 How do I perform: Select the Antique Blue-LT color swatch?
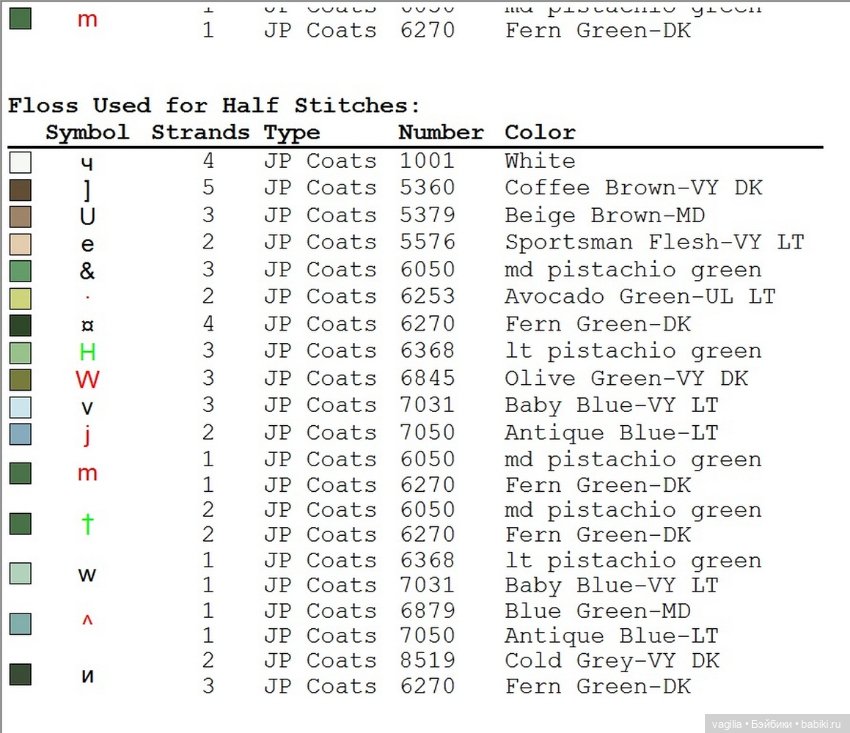(x=20, y=433)
